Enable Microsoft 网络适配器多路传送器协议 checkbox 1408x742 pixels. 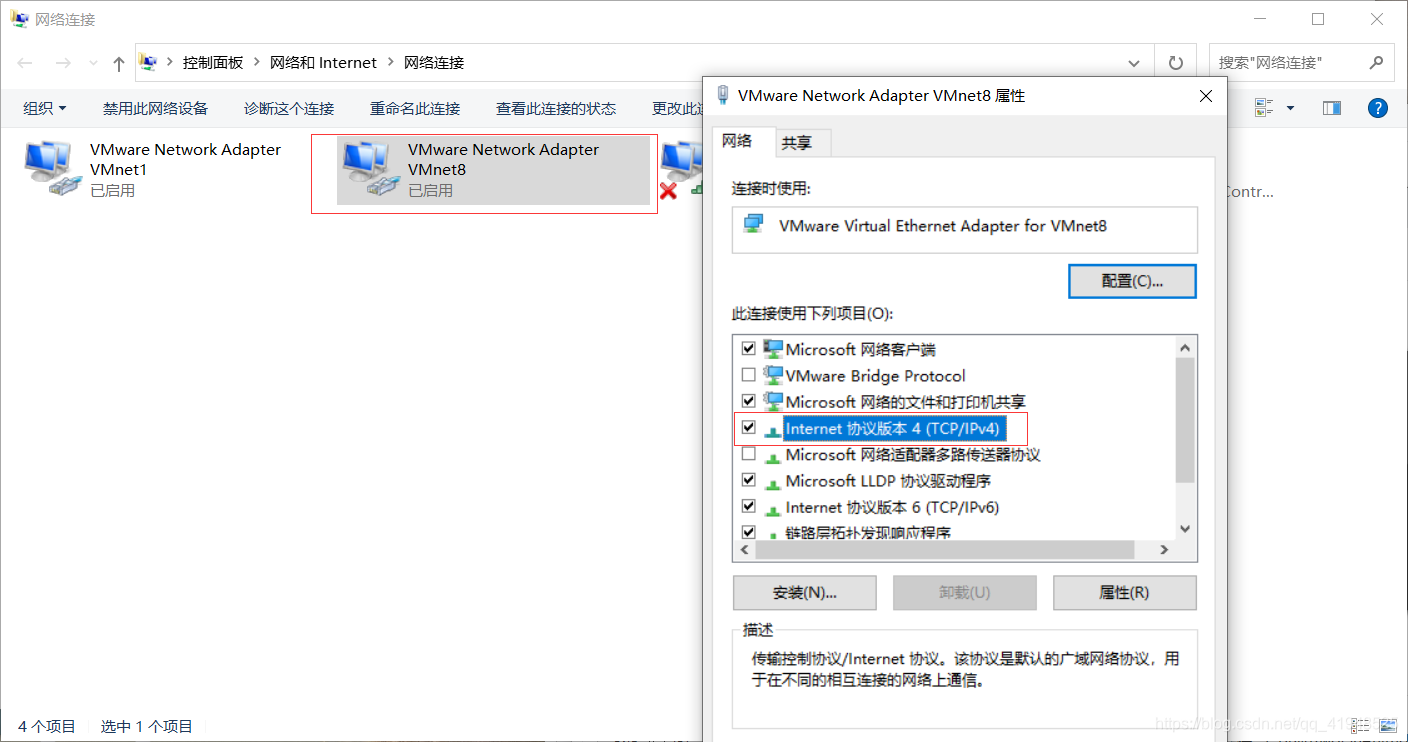coord(748,454)
